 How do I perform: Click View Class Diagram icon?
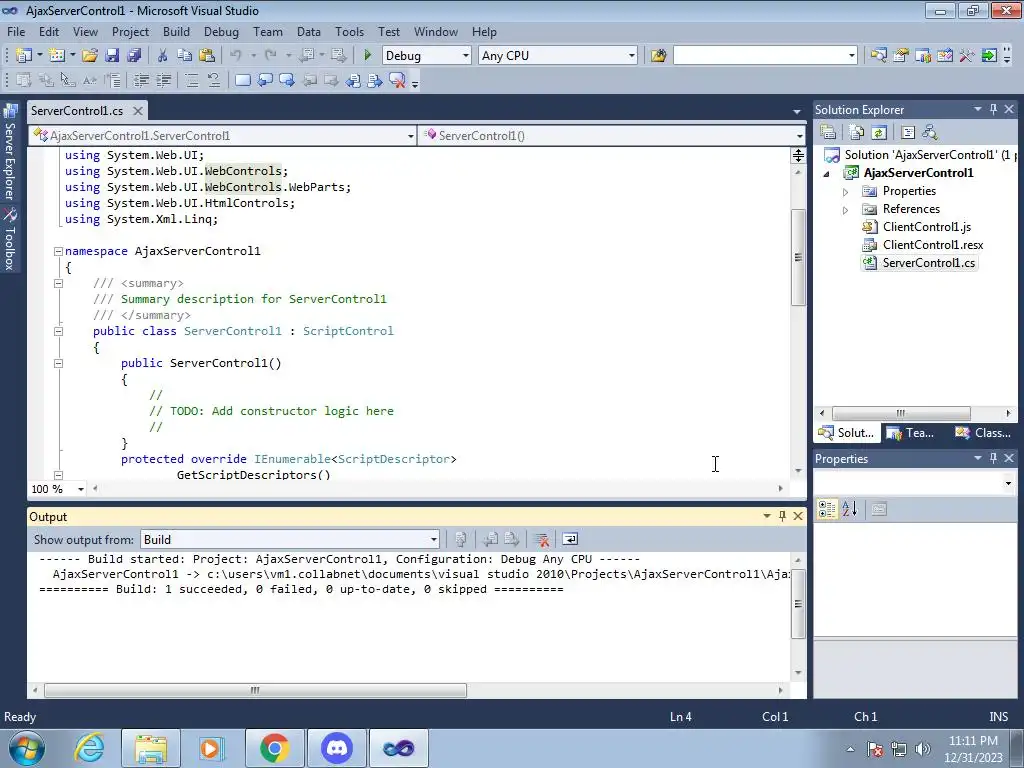(x=930, y=132)
